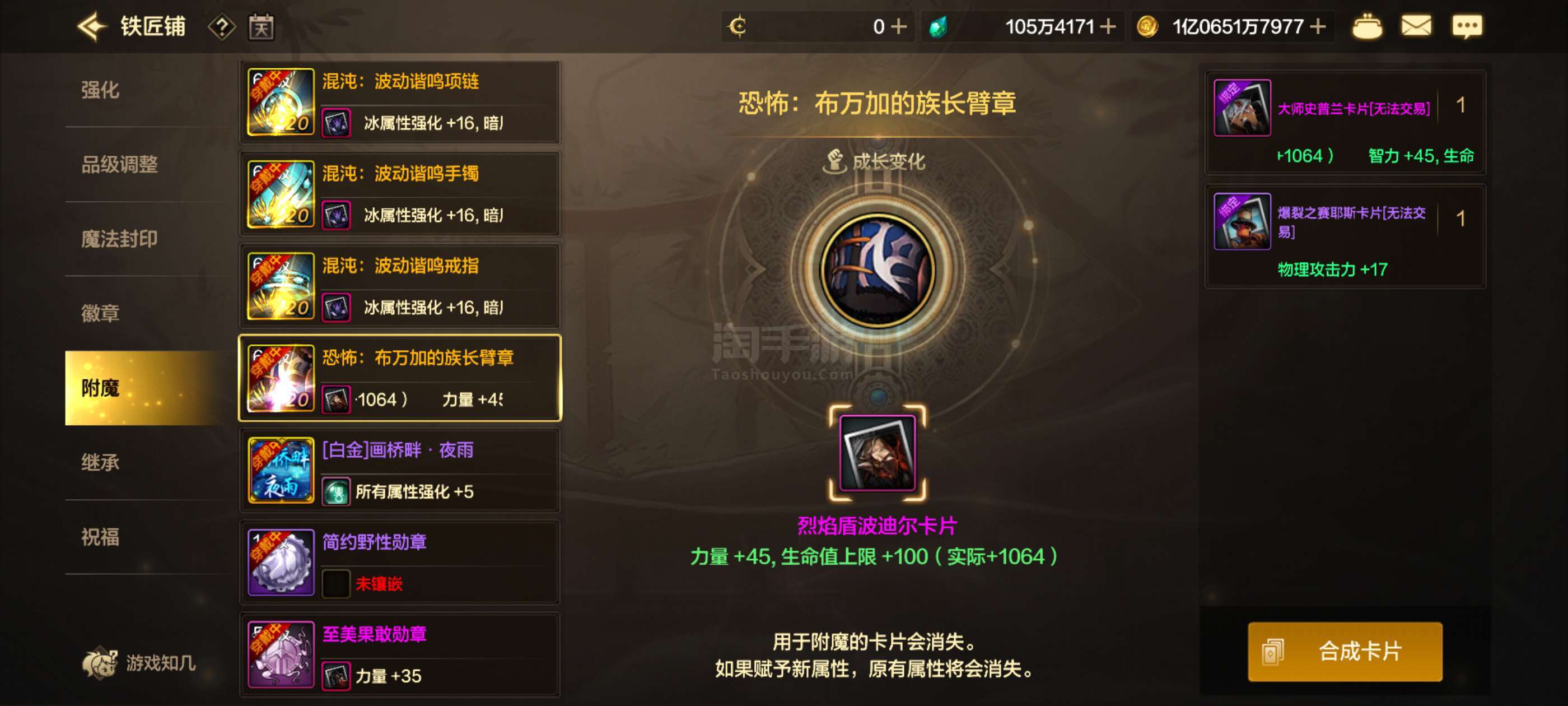
Task: Click the 合成卡片 button
Action: click(1345, 651)
